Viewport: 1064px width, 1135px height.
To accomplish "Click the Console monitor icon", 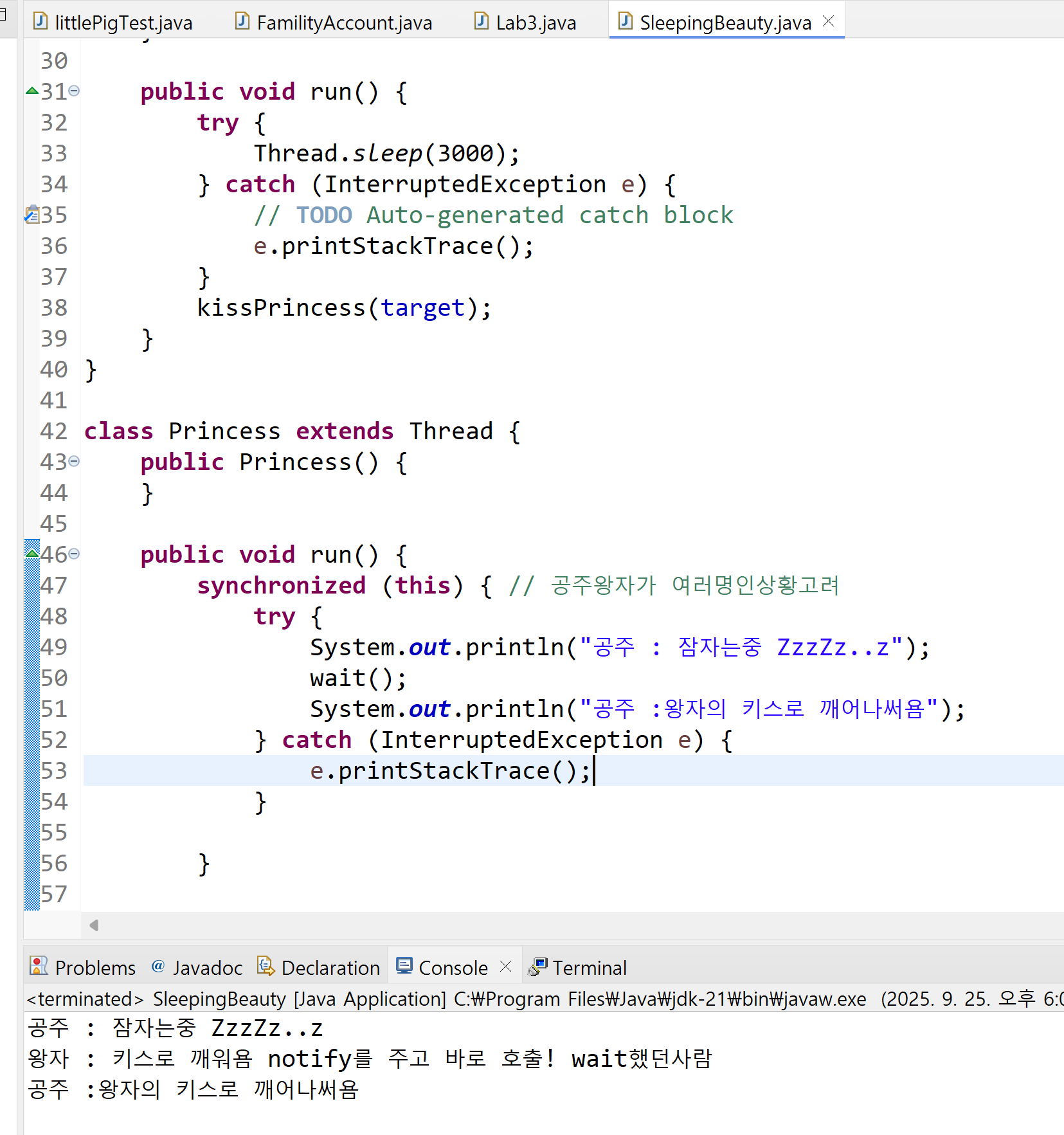I will click(x=404, y=966).
